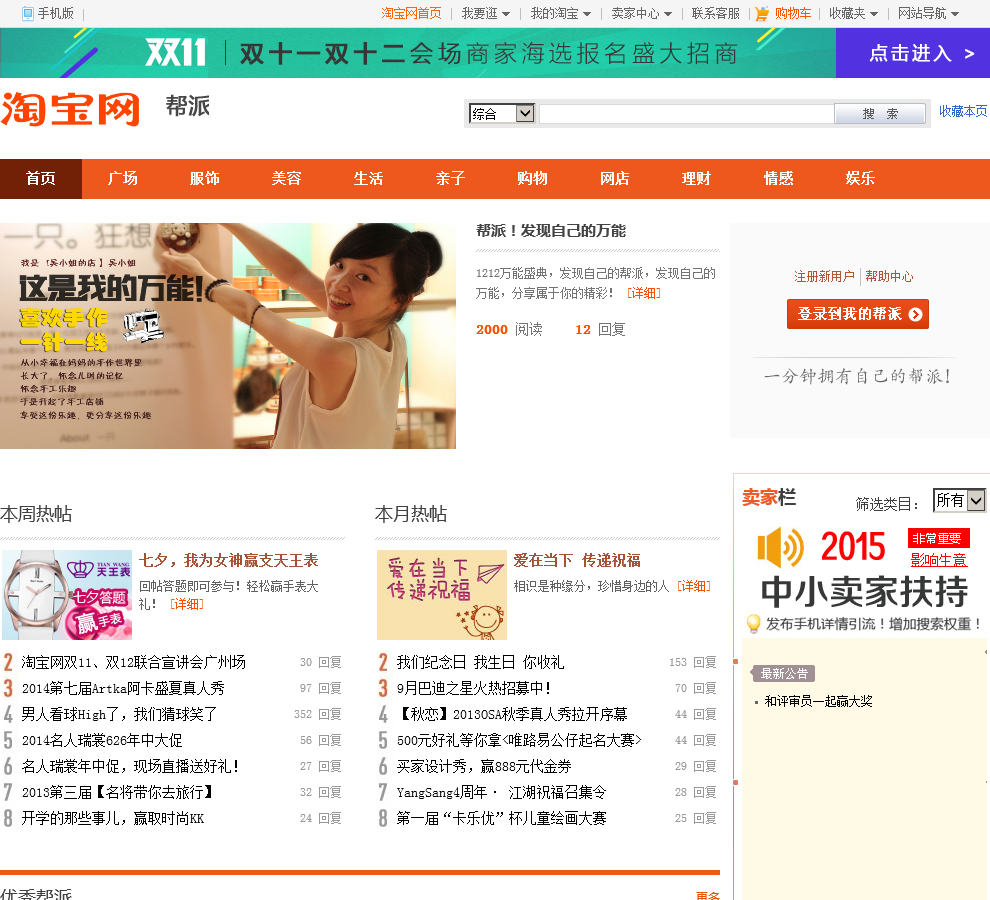This screenshot has height=900, width=990.
Task: Click the 这是我的万能 featured banner image
Action: (228, 336)
